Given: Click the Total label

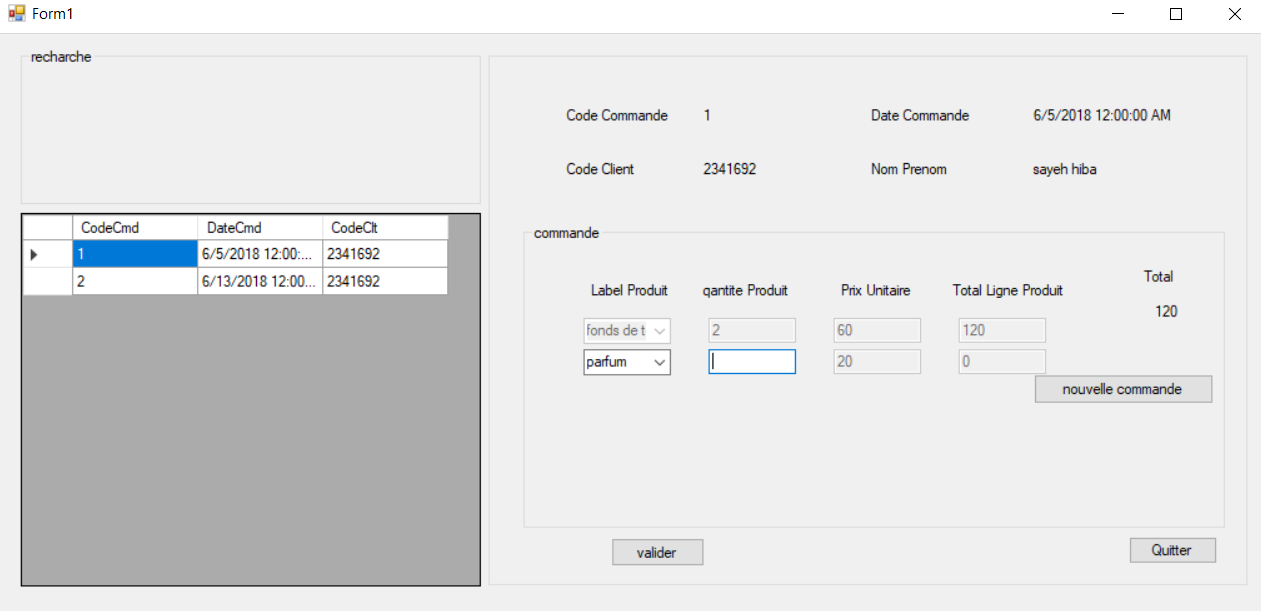Looking at the screenshot, I should [x=1159, y=276].
